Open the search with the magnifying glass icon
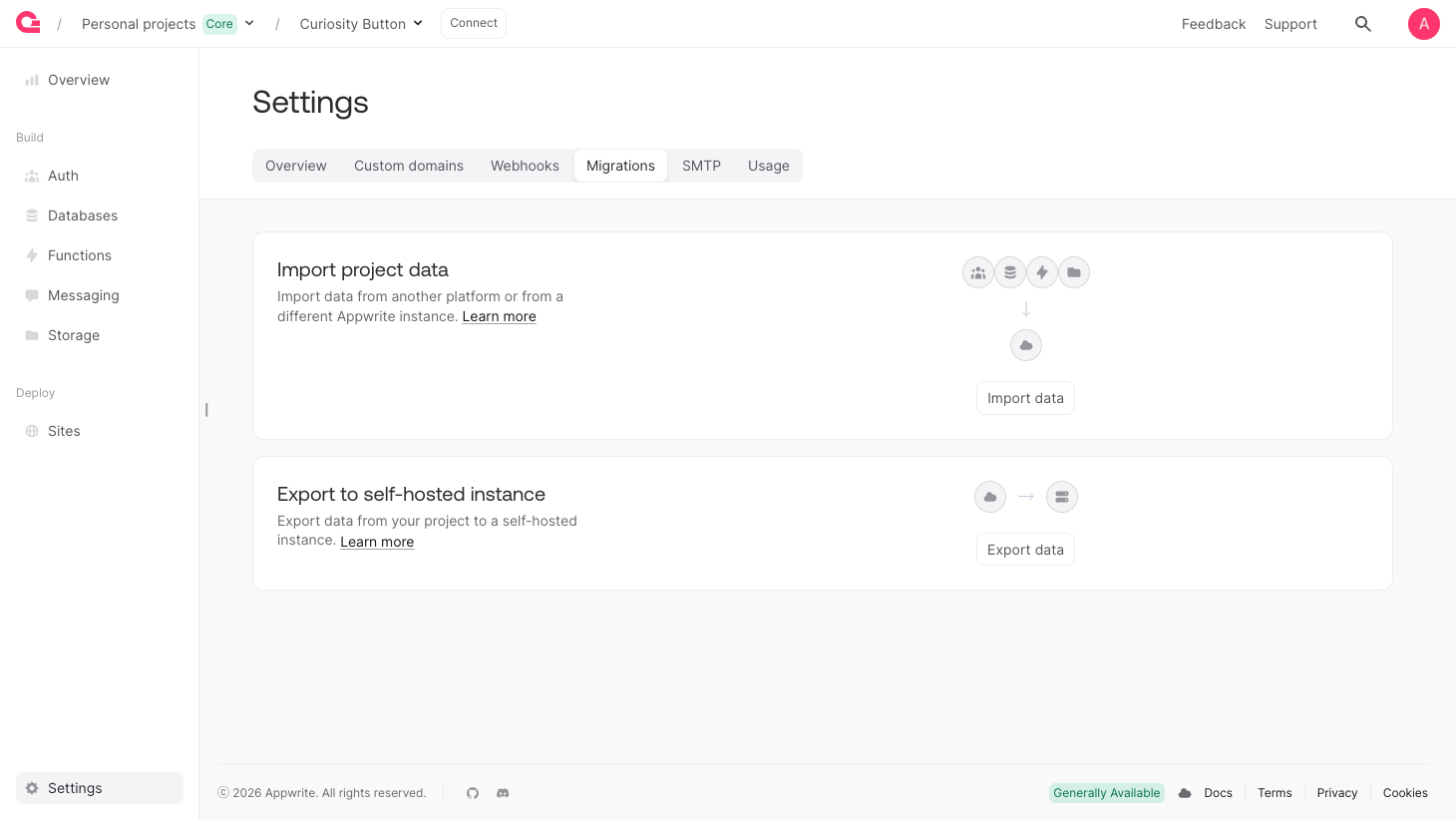This screenshot has width=1456, height=820. (x=1362, y=23)
